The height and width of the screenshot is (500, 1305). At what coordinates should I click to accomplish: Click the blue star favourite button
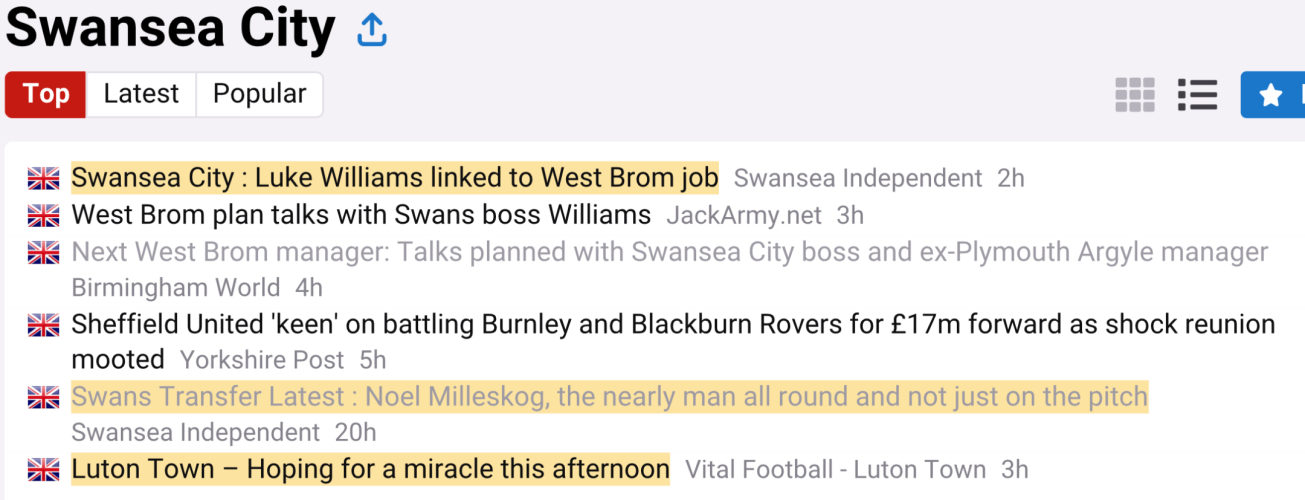coord(1272,95)
